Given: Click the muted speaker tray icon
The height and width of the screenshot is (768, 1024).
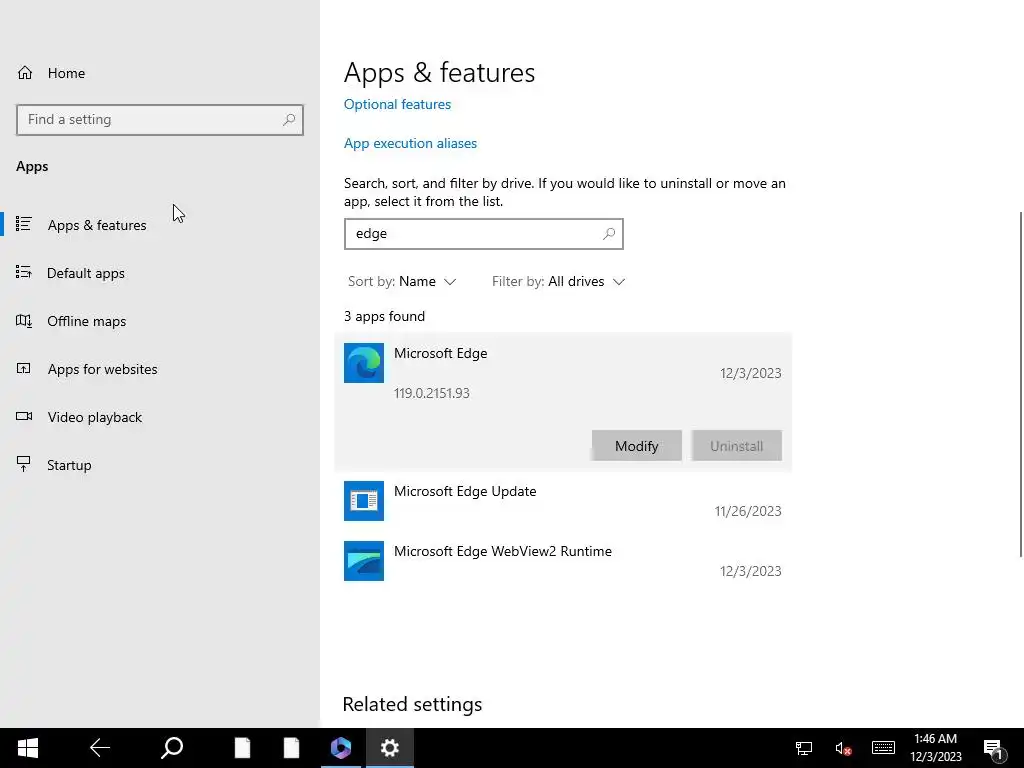Looking at the screenshot, I should [x=843, y=748].
